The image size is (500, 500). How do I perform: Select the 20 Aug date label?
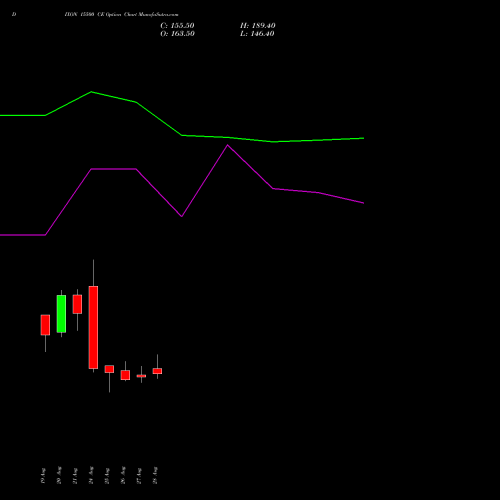click(x=59, y=476)
